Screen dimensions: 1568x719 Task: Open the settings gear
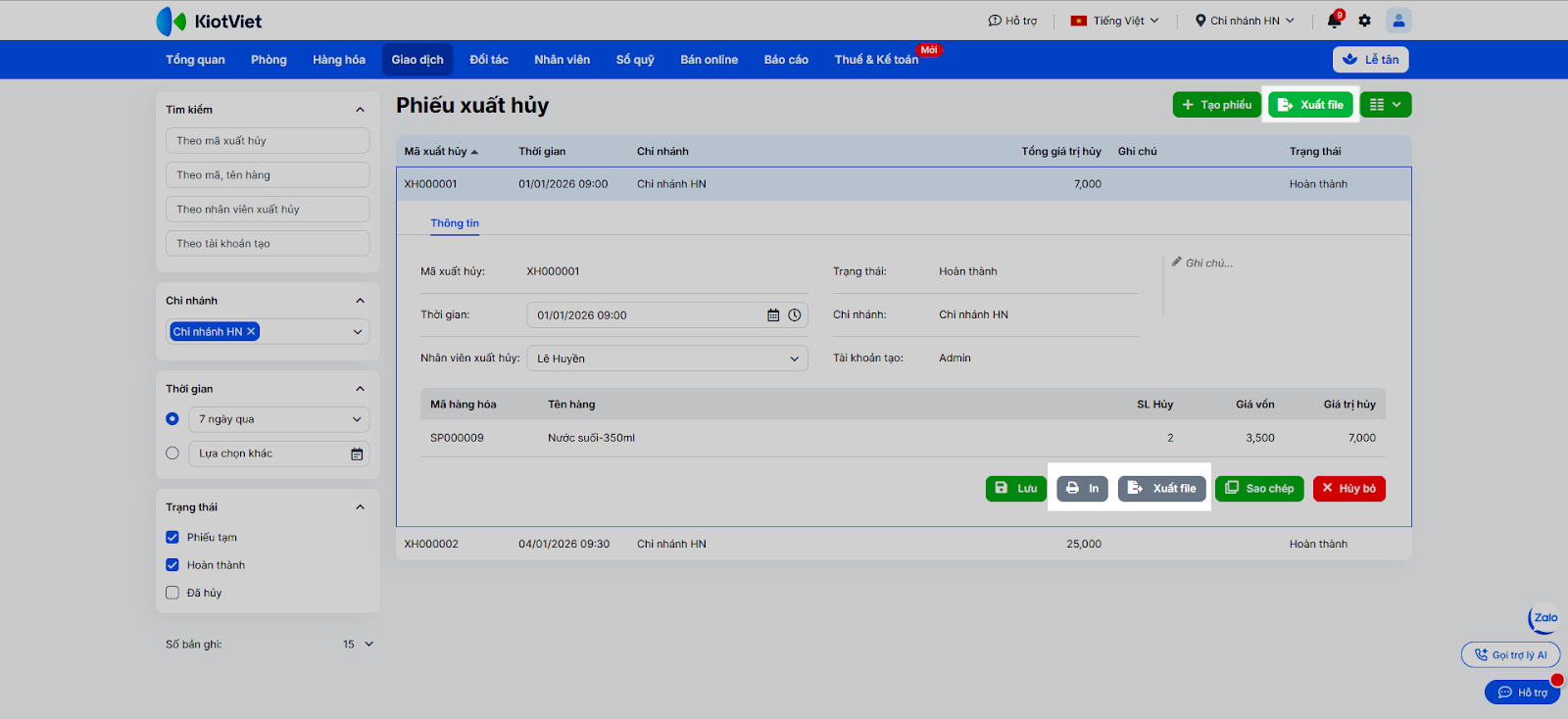click(x=1364, y=21)
